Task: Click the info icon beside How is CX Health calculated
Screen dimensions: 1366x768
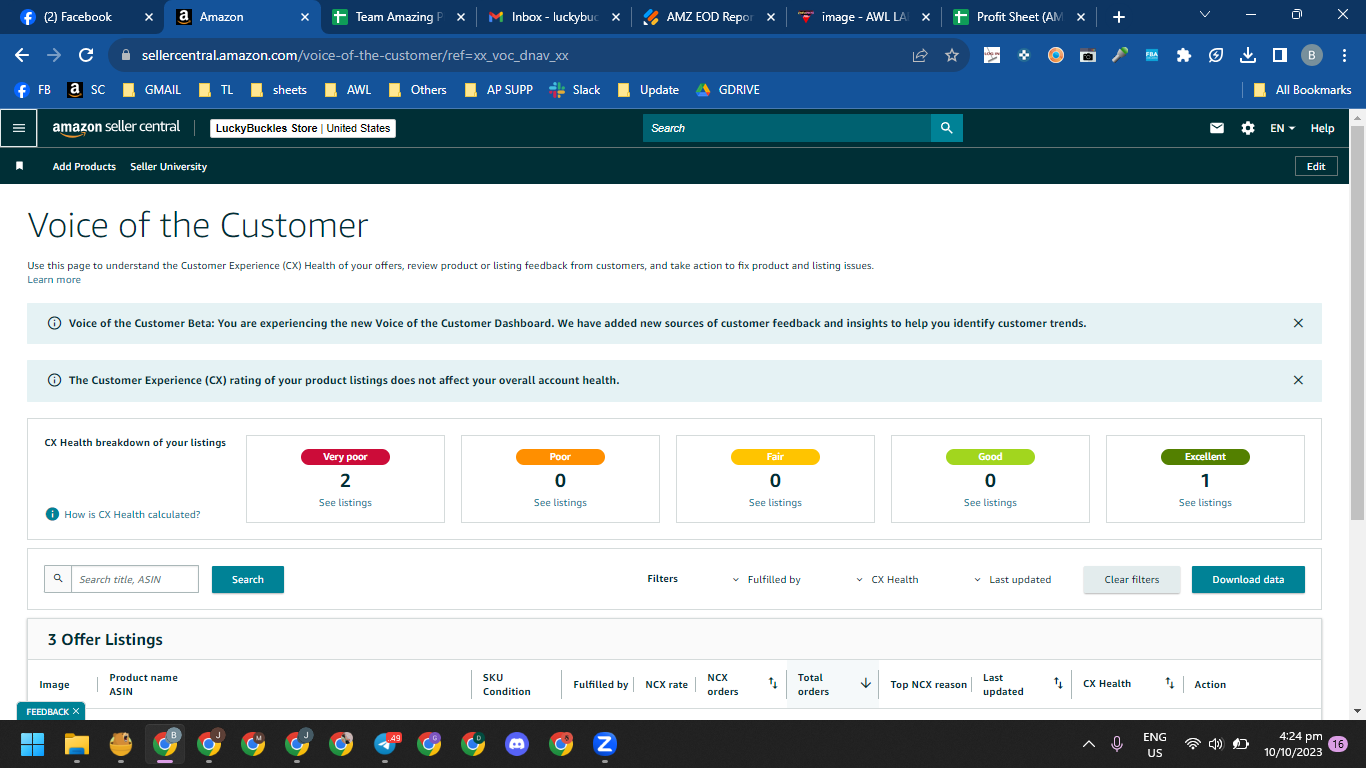Action: pos(52,514)
